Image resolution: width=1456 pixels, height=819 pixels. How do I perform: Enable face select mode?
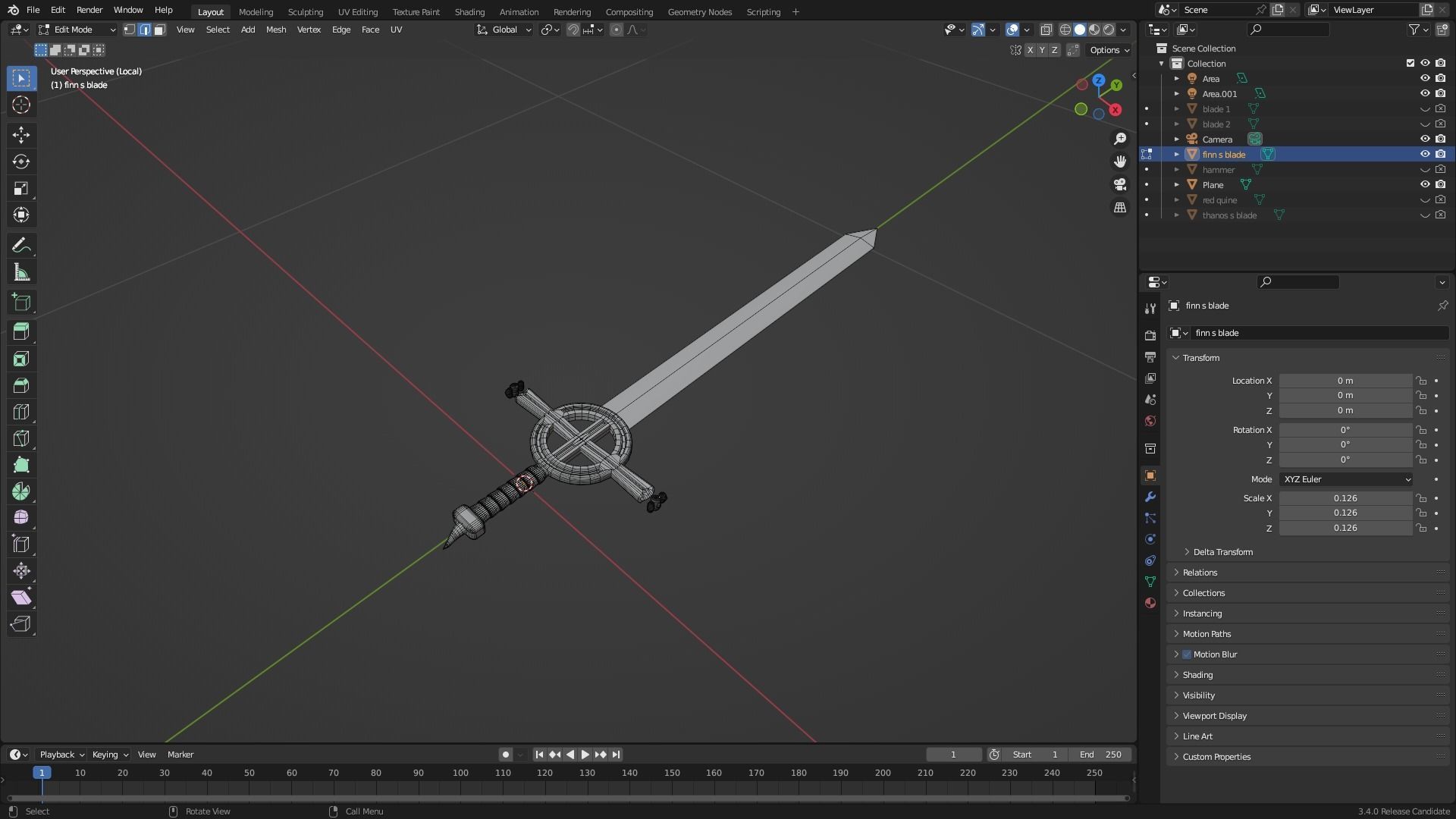pos(159,30)
